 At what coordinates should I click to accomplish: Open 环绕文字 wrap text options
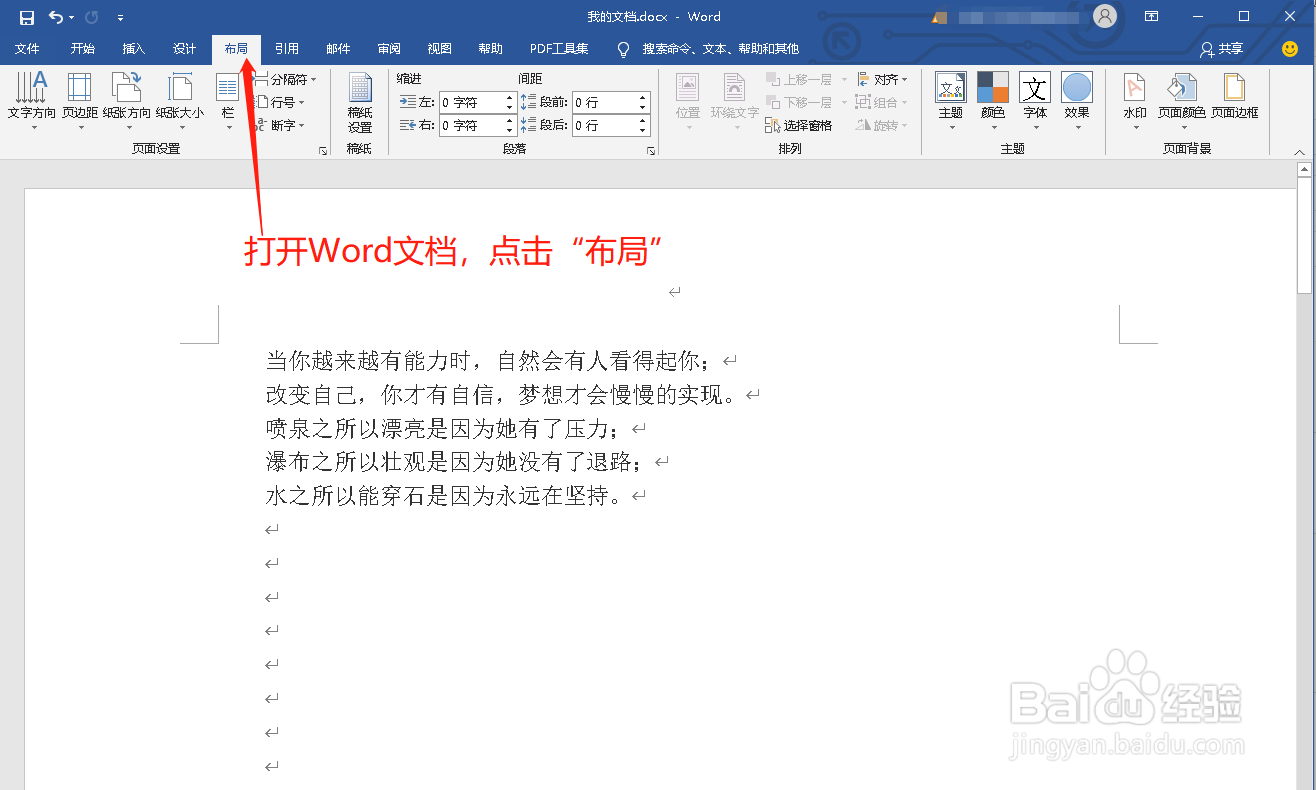[x=735, y=101]
